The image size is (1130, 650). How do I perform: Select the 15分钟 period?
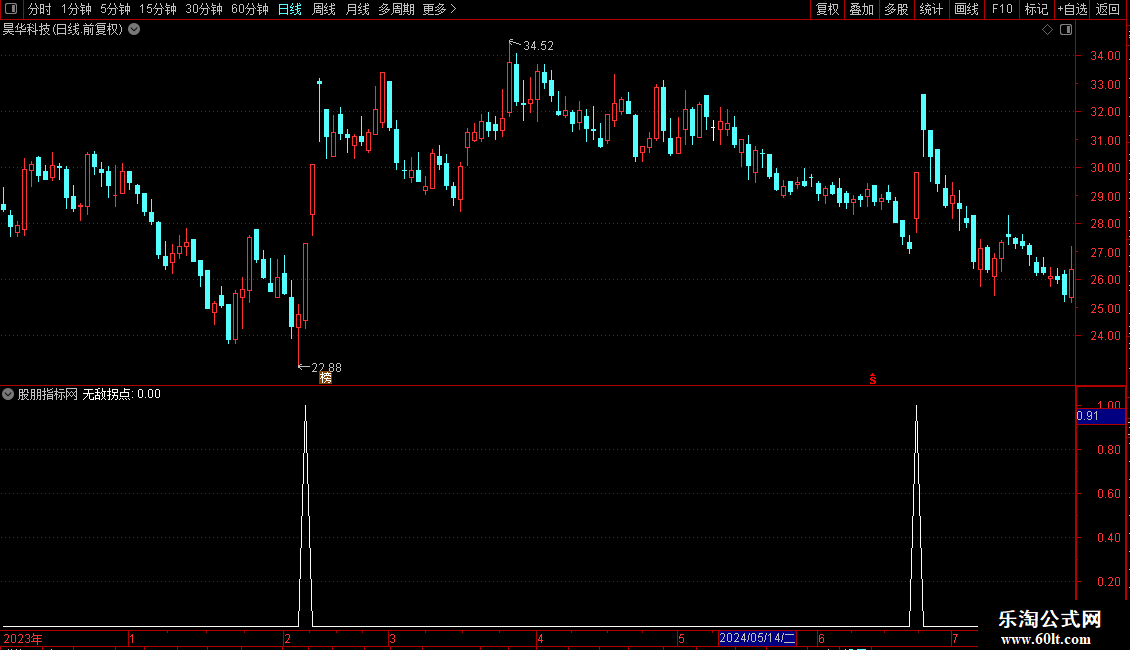157,9
